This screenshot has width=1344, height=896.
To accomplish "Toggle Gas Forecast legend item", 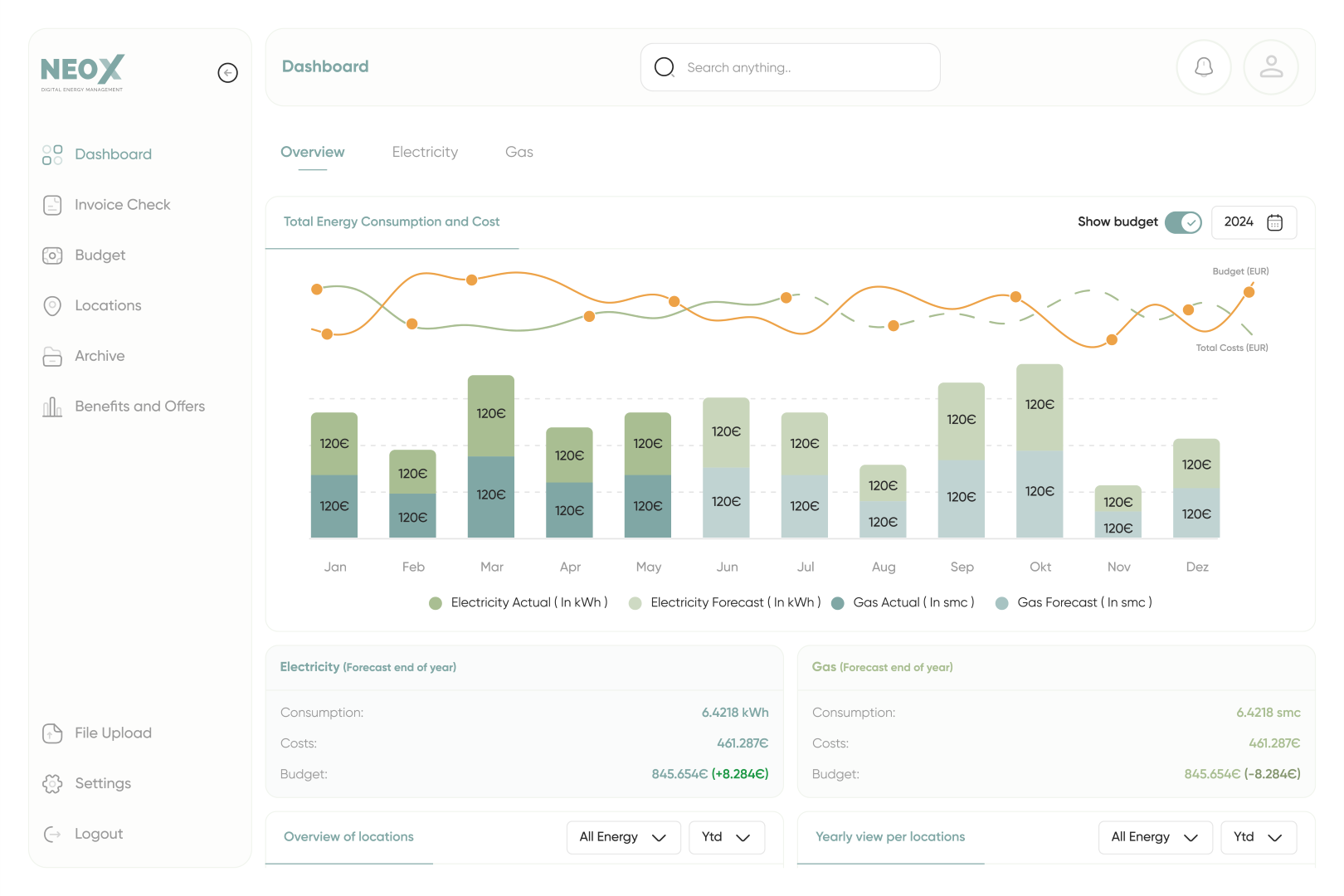I will tap(1074, 603).
